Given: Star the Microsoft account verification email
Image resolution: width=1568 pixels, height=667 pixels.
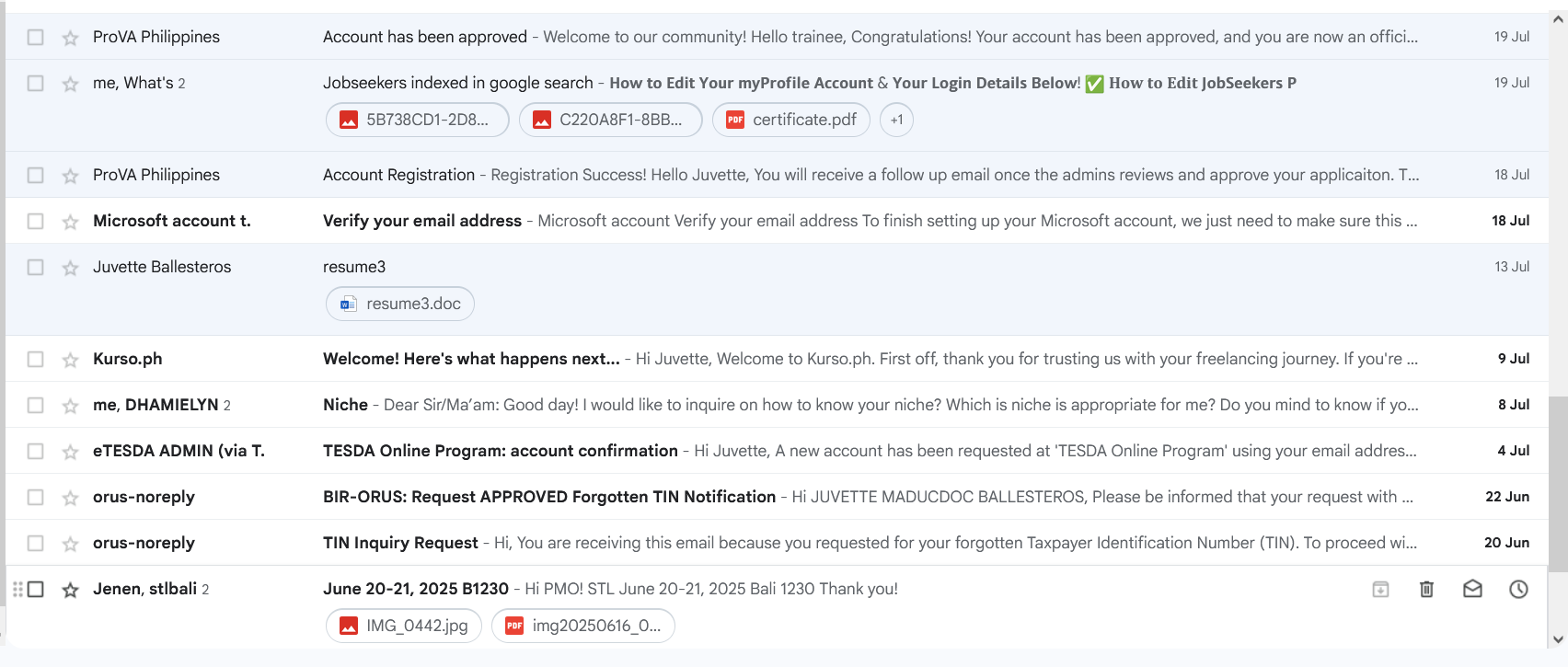Looking at the screenshot, I should tap(70, 221).
